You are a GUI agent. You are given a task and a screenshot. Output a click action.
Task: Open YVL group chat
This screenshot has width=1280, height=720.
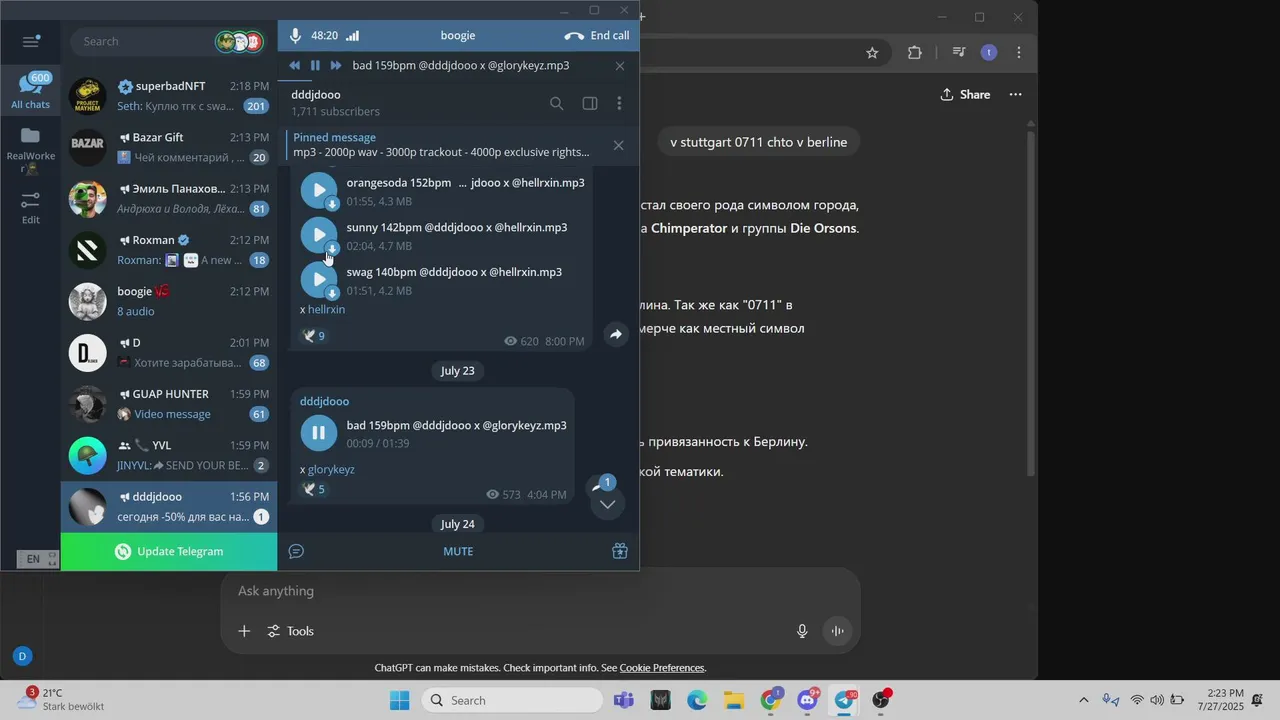[169, 455]
